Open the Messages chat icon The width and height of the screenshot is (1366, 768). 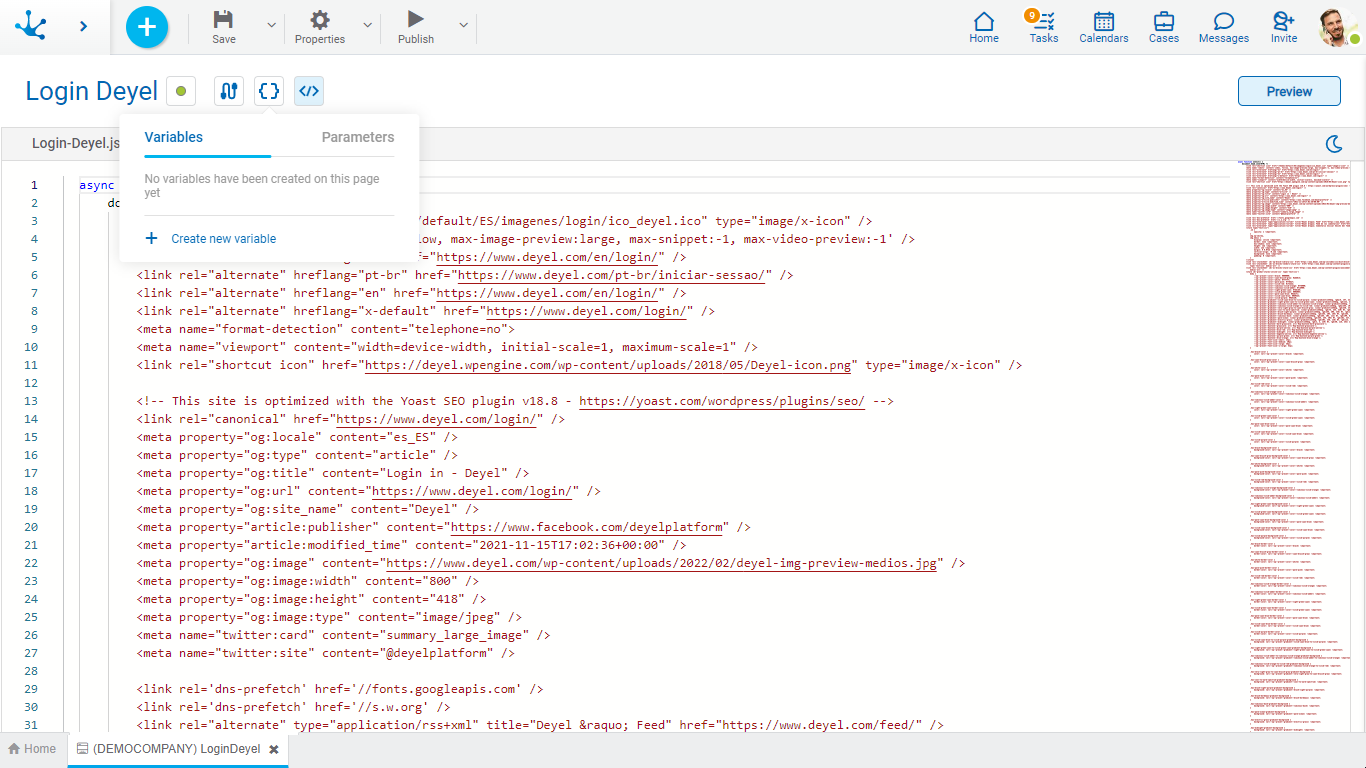tap(1224, 27)
